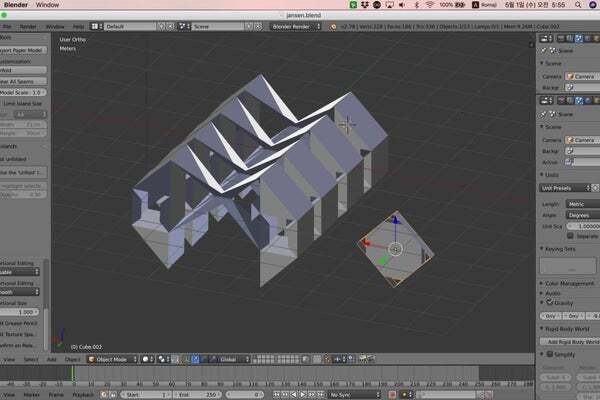Toggle the Separate units checkbox
The image size is (600, 400).
(x=570, y=236)
